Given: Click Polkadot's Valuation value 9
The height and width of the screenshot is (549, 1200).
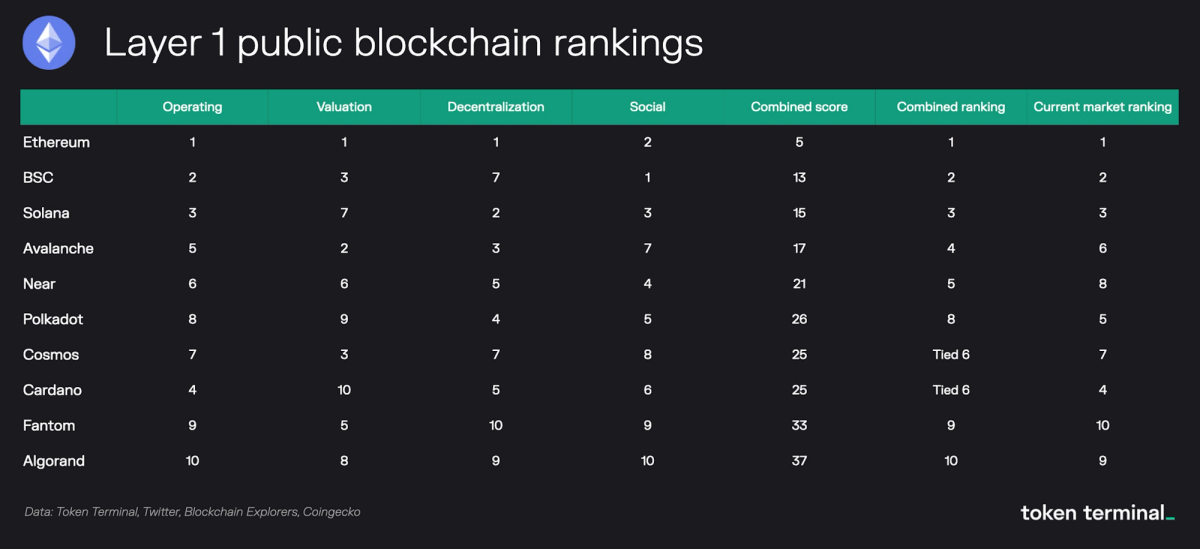Looking at the screenshot, I should click(344, 319).
